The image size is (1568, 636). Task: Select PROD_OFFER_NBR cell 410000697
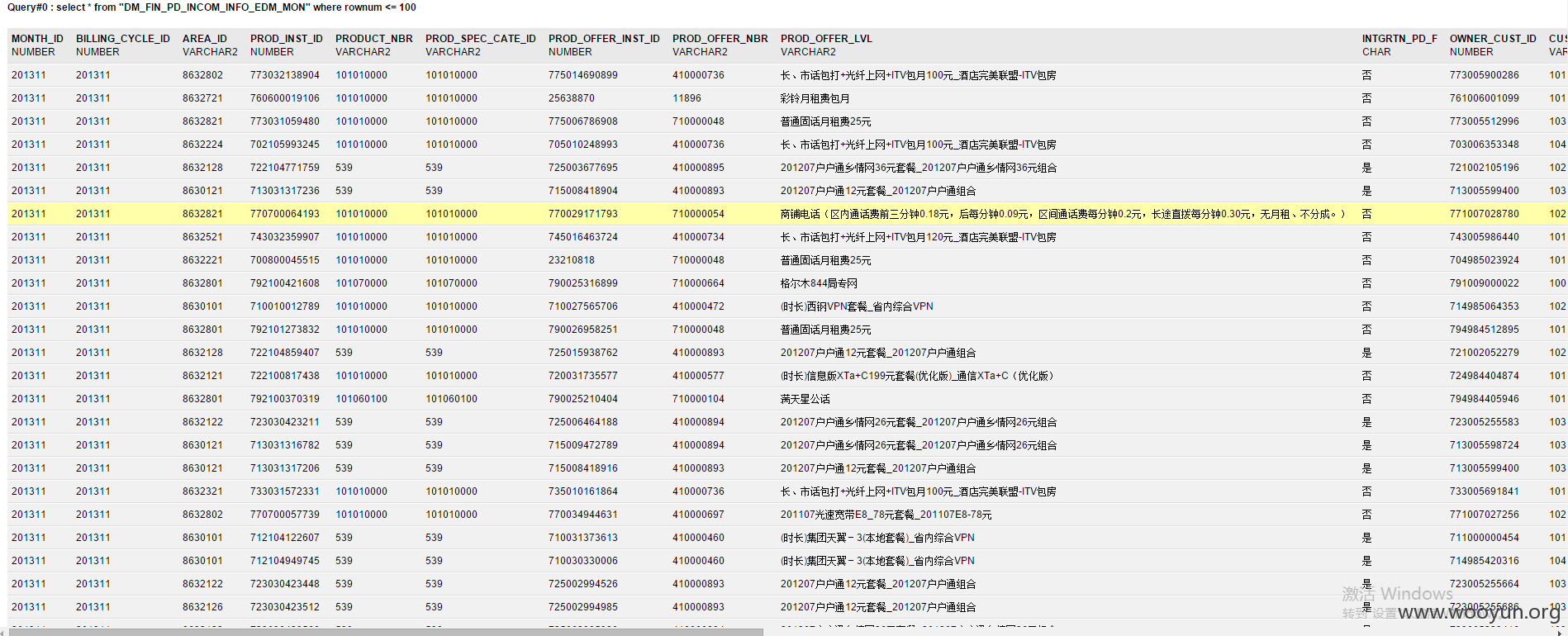698,515
